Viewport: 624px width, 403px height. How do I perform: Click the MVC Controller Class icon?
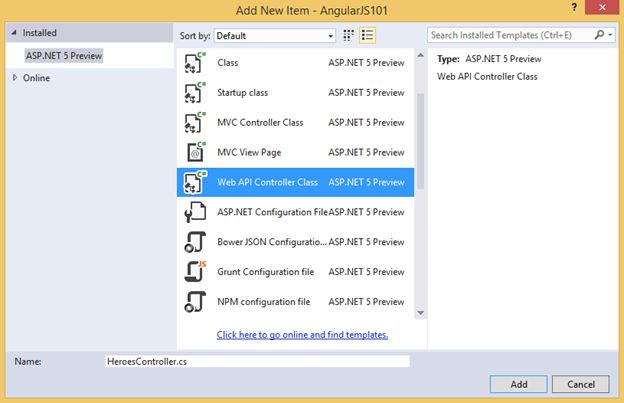[195, 122]
